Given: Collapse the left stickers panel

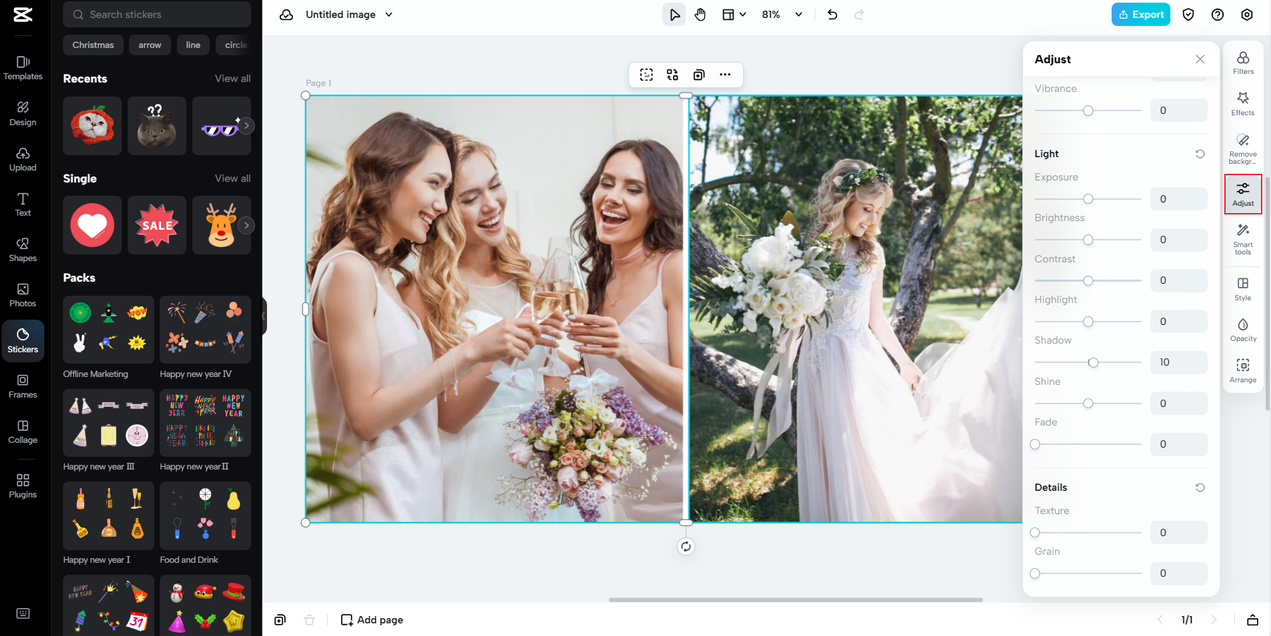Looking at the screenshot, I should [x=264, y=316].
